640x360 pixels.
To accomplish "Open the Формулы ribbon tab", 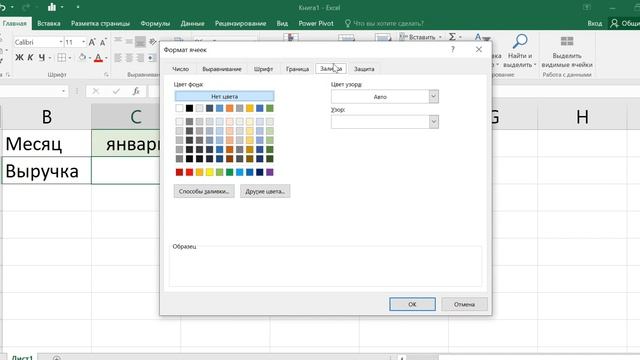I will (x=155, y=23).
